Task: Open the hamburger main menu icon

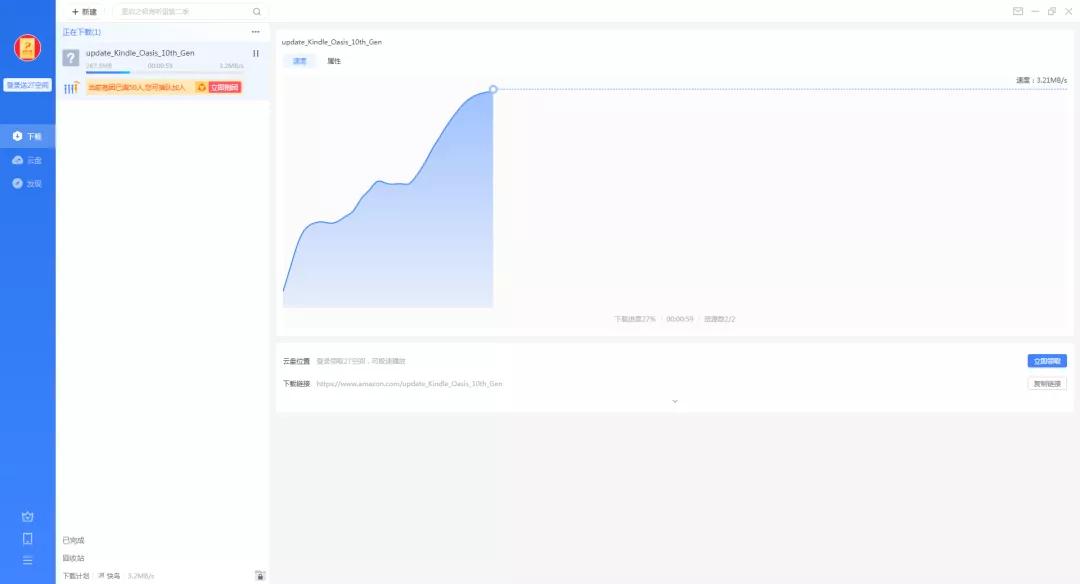Action: (28, 561)
